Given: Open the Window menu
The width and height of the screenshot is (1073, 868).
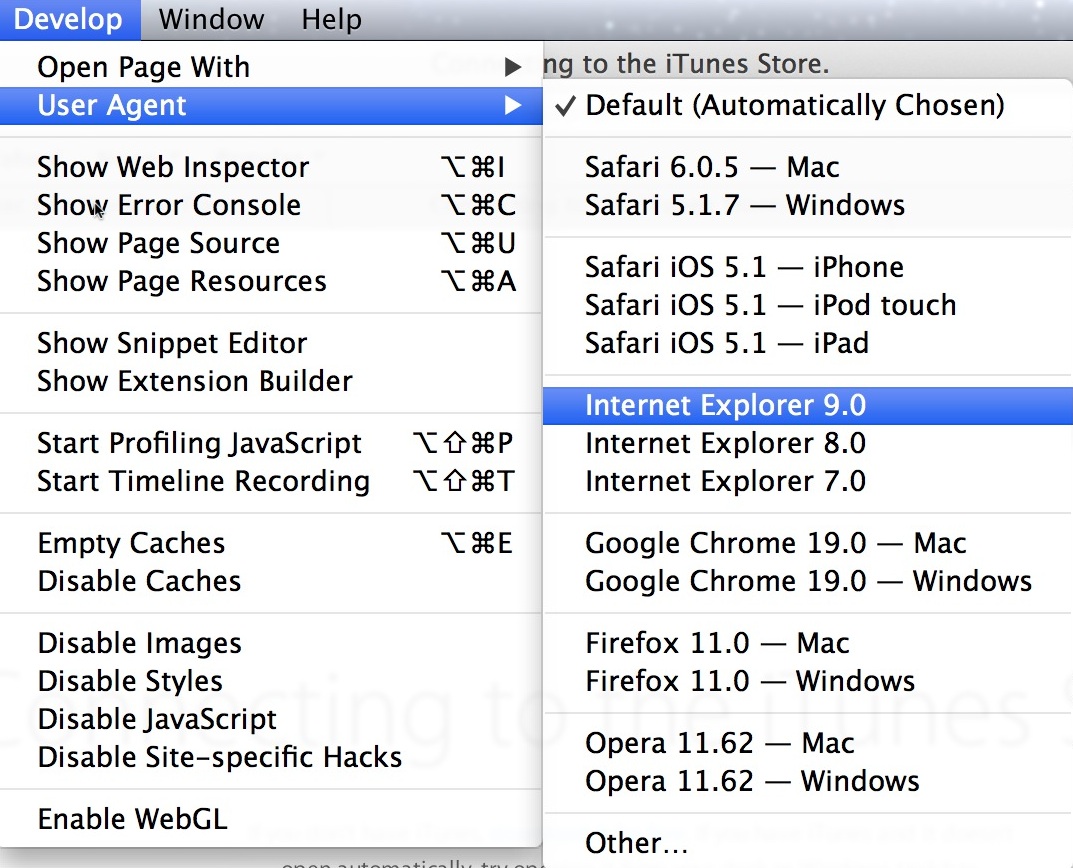Looking at the screenshot, I should coord(211,19).
